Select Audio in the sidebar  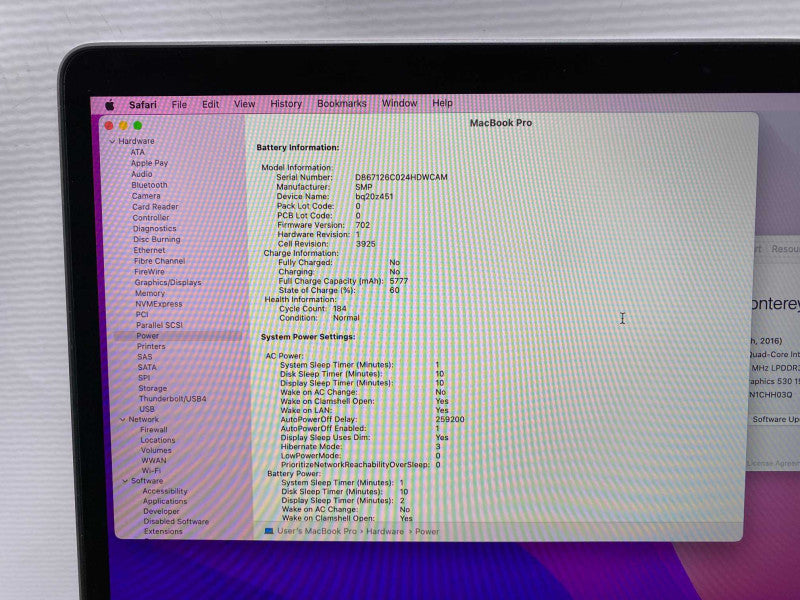[x=142, y=174]
